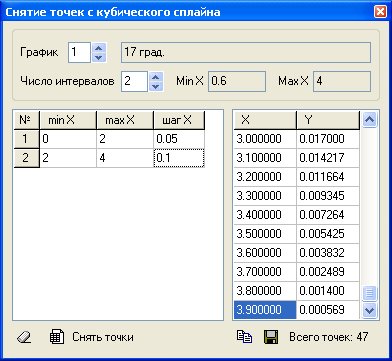The width and height of the screenshot is (392, 361).
Task: Select Y cell 0.002489
Action: [x=328, y=272]
